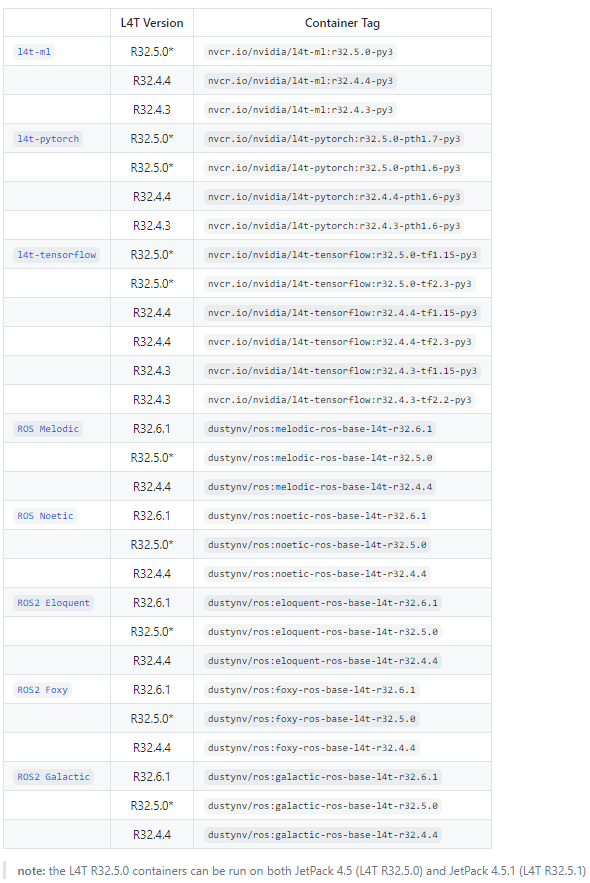The image size is (590, 883).
Task: Select tag dustynv/ros:eloquent-ros-base-l4t-r32.6.1
Action: pyautogui.click(x=323, y=603)
